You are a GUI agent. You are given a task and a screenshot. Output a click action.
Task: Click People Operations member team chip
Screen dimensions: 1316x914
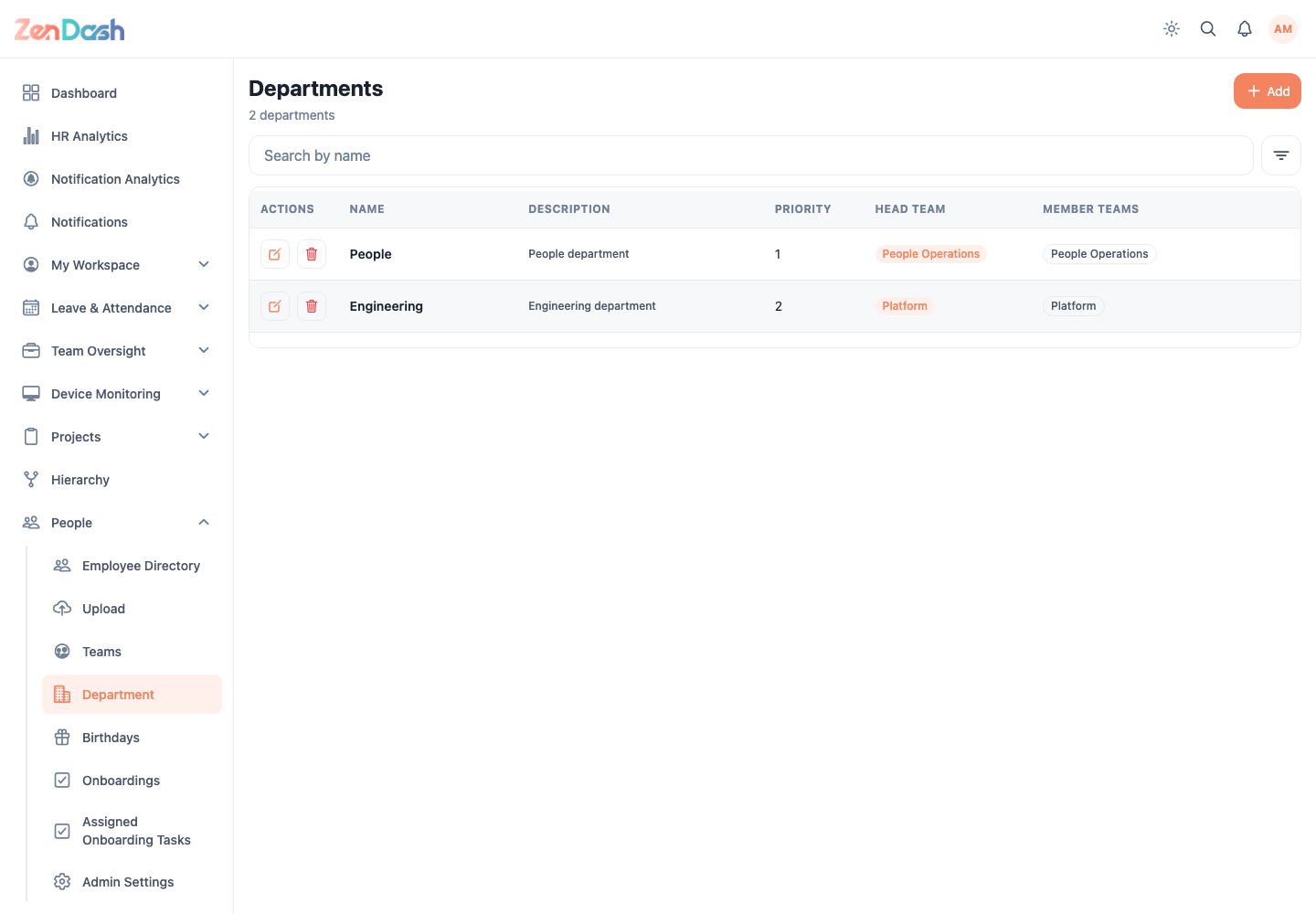point(1099,254)
